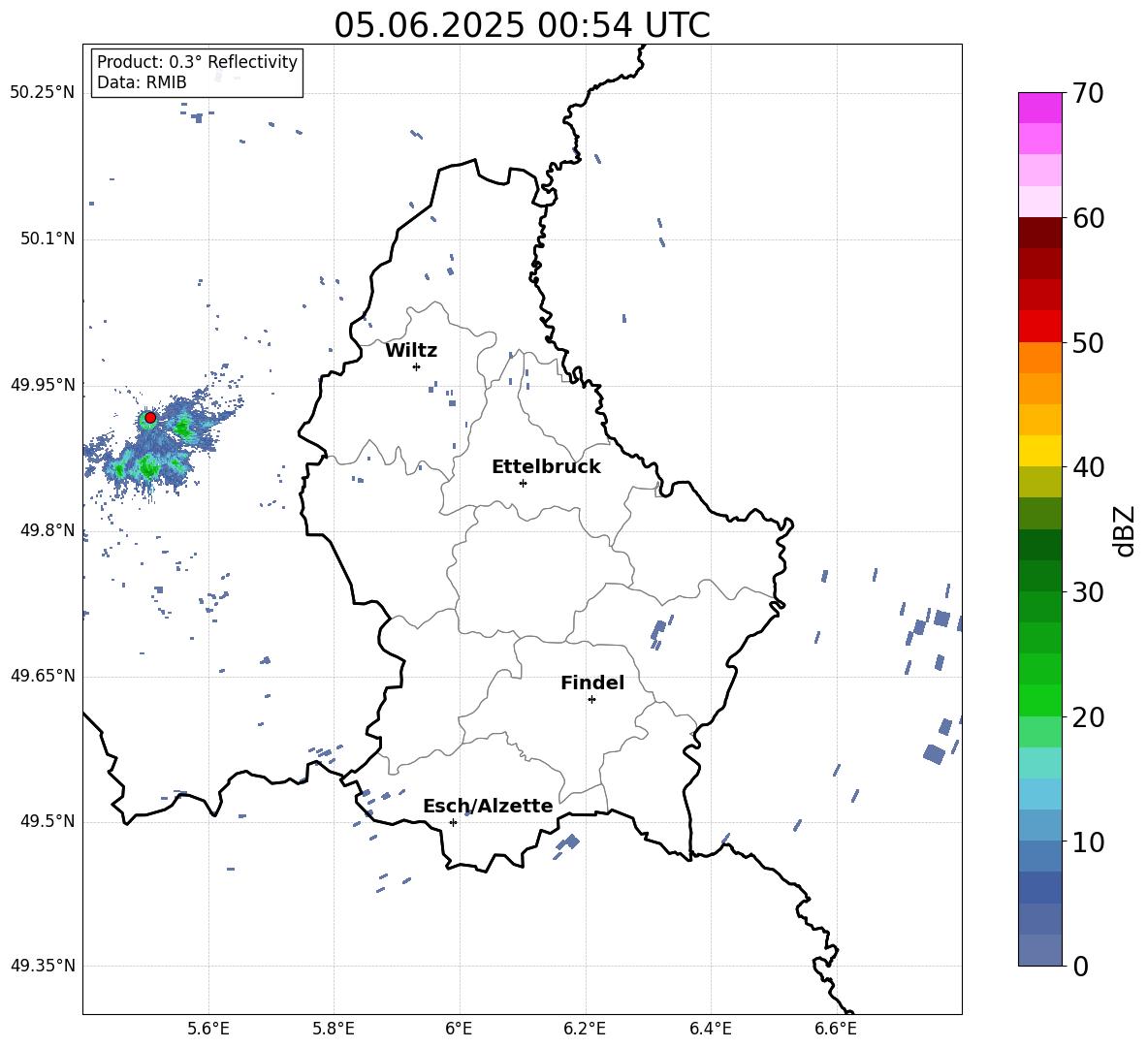Click the 49.65°N latitude label
This screenshot has width=1148, height=1048.
coord(43,676)
